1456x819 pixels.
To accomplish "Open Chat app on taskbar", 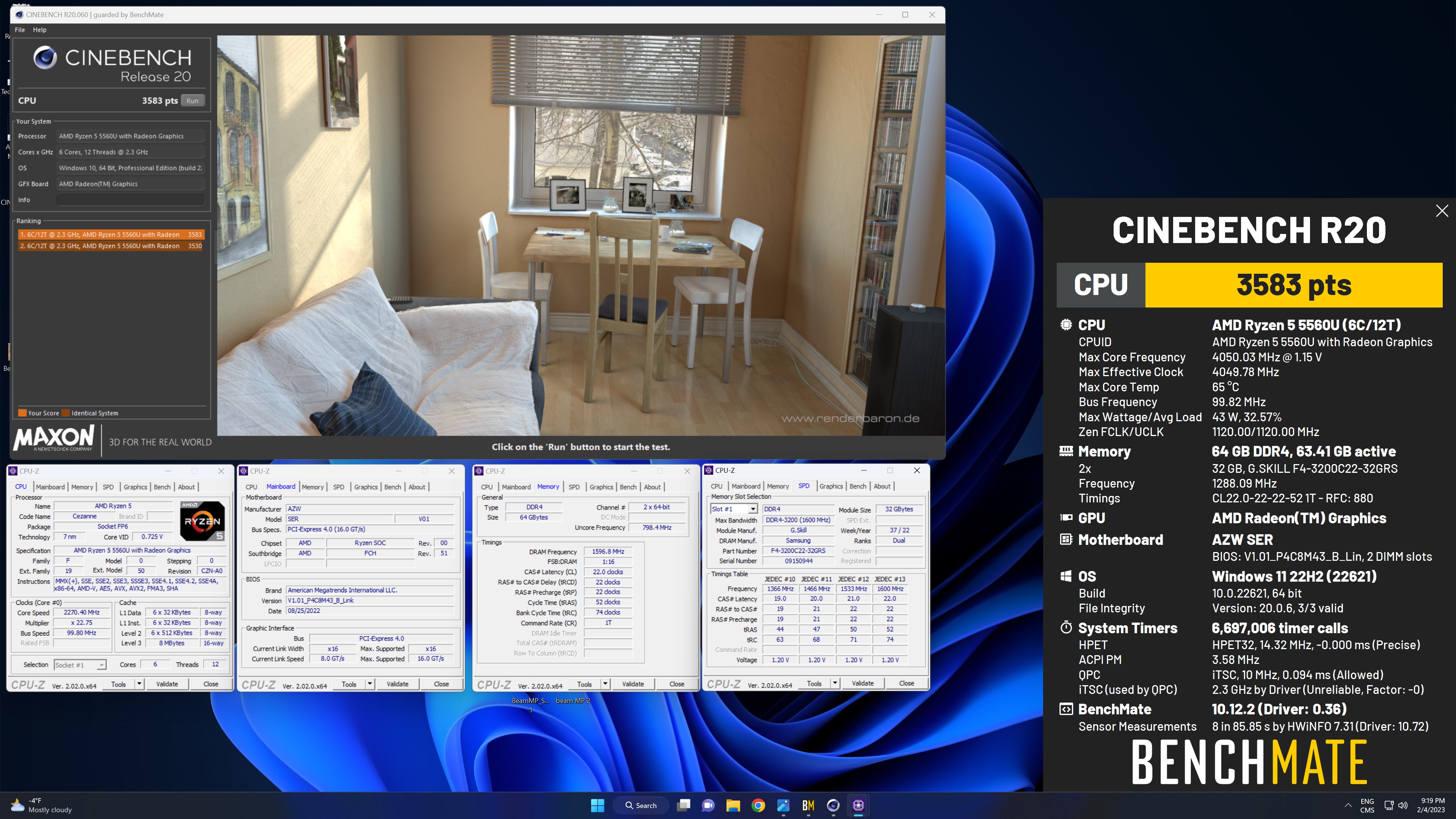I will pyautogui.click(x=708, y=805).
